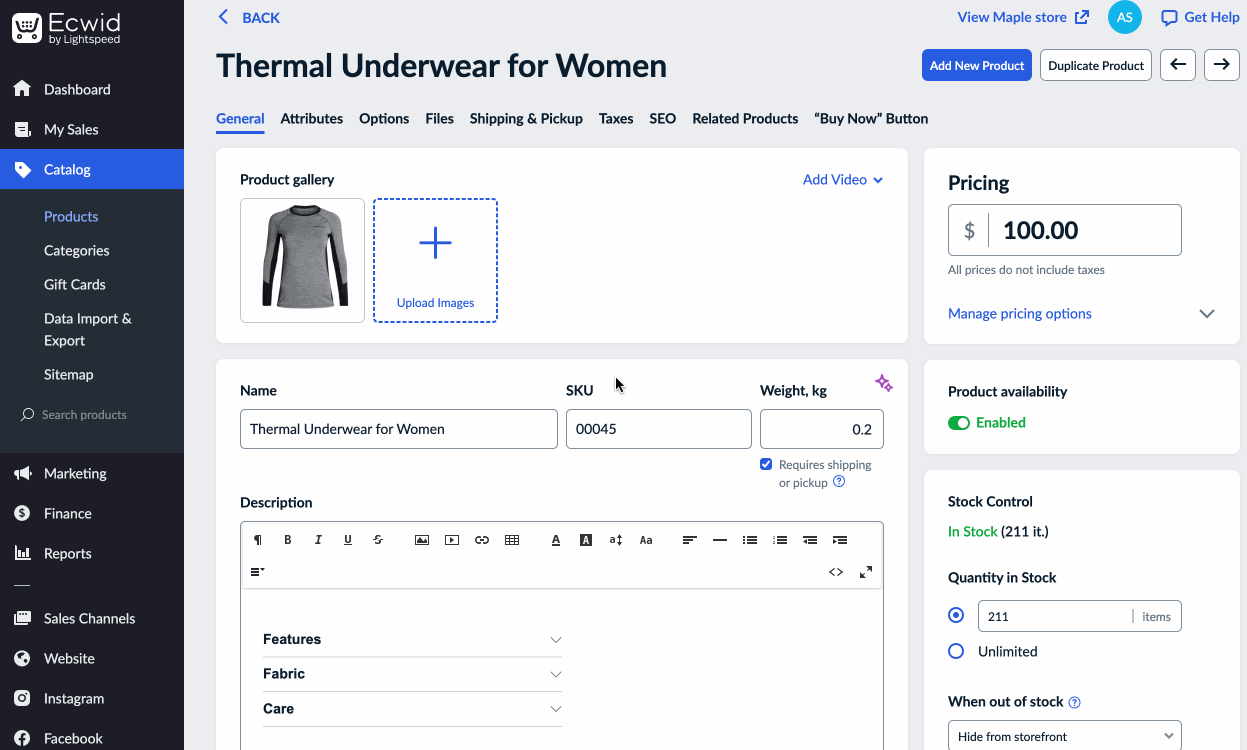The image size is (1247, 750).
Task: Open text alignment options
Action: [690, 540]
